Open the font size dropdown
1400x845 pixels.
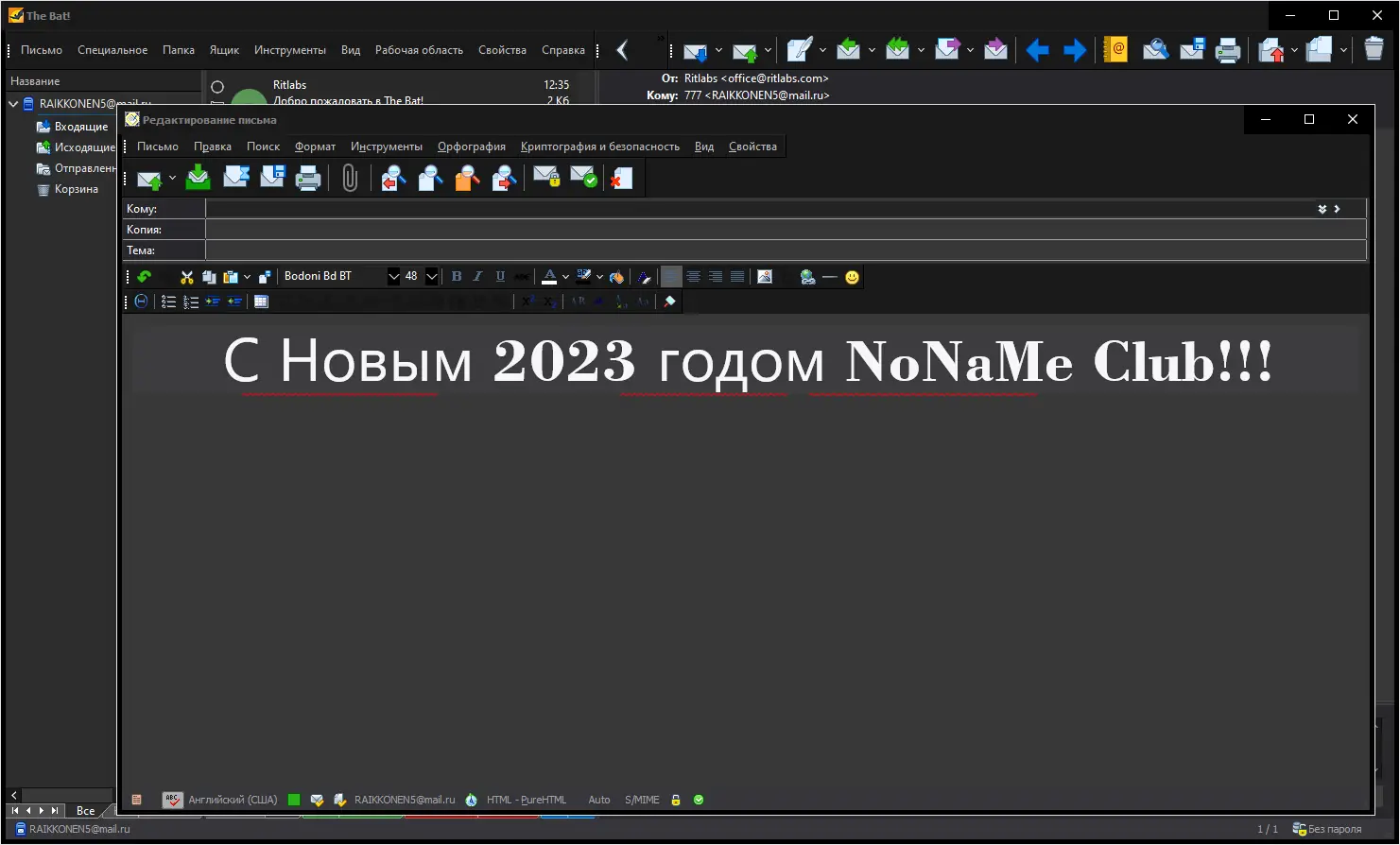pyautogui.click(x=431, y=276)
